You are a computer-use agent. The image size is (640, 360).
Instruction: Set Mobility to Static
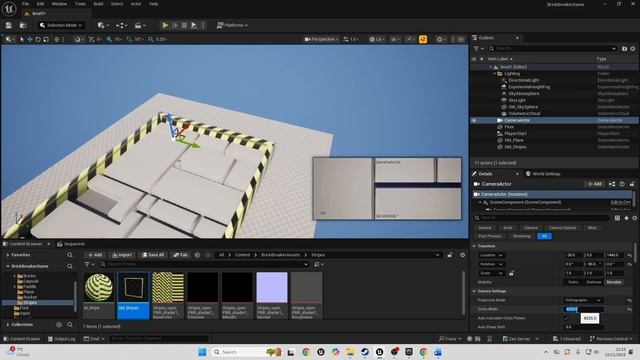[x=573, y=282]
